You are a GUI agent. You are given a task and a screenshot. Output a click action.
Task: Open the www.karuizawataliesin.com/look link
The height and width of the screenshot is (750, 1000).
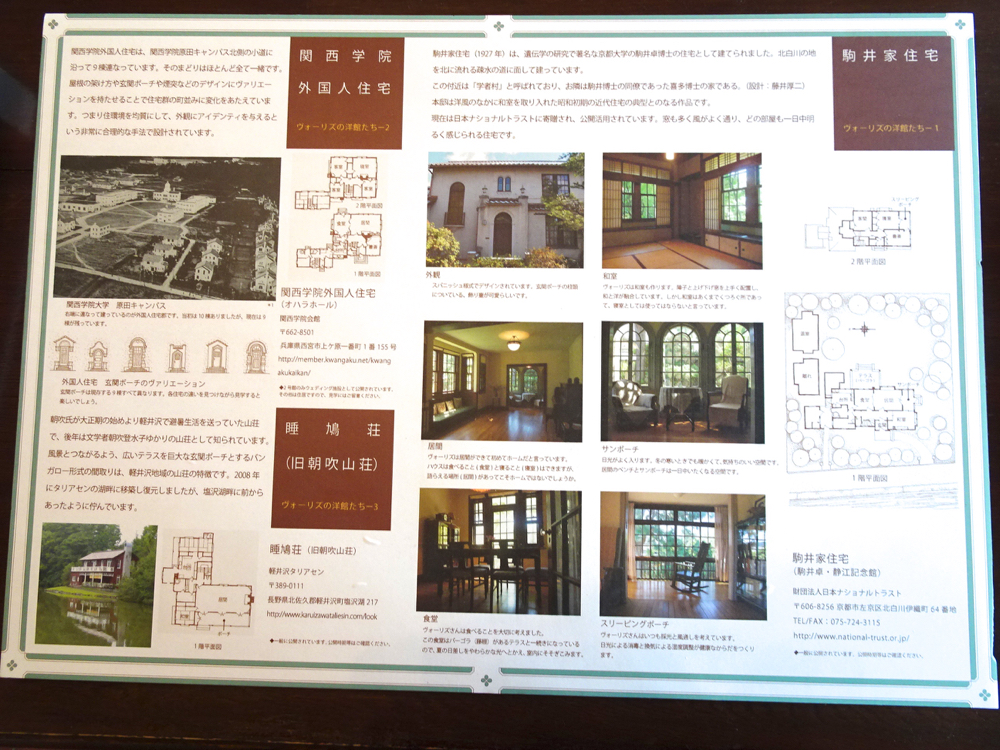[322, 615]
